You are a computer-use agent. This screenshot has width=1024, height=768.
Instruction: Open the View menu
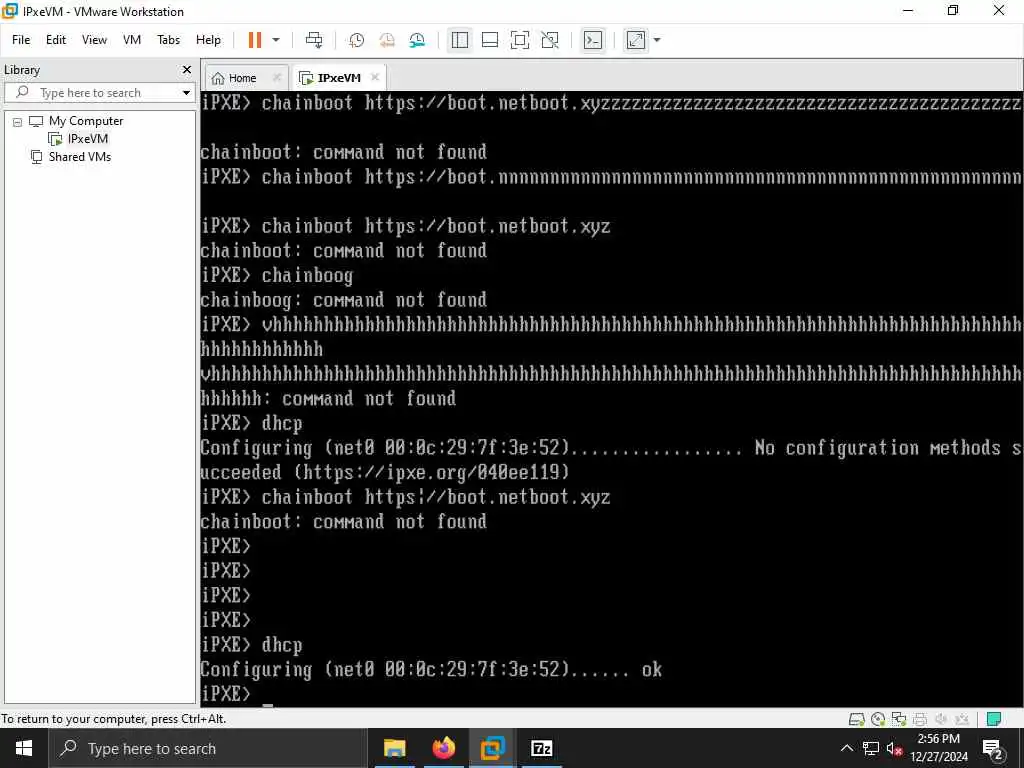(94, 40)
